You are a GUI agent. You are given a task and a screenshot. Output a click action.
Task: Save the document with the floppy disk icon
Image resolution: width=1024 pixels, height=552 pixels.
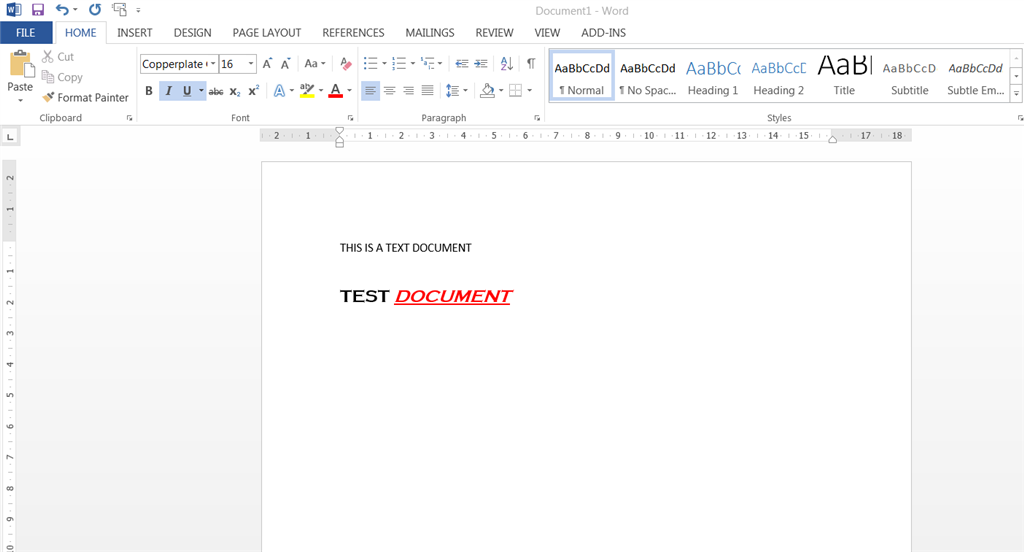[38, 10]
